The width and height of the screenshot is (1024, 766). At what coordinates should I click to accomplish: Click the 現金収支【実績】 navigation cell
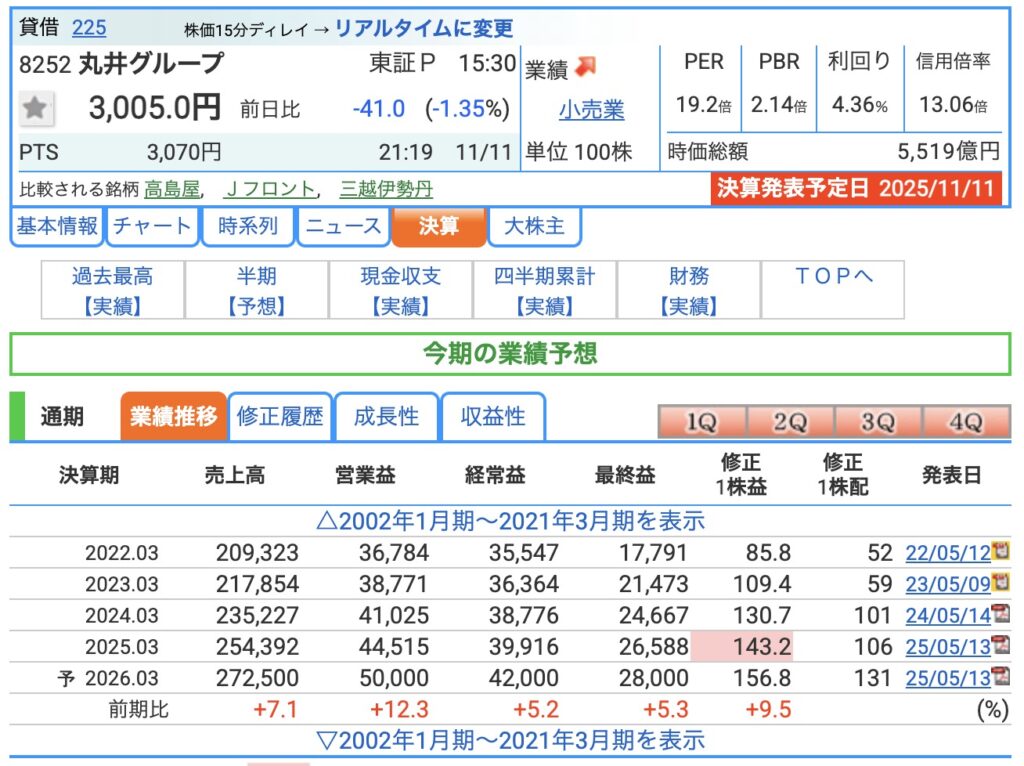coord(401,290)
